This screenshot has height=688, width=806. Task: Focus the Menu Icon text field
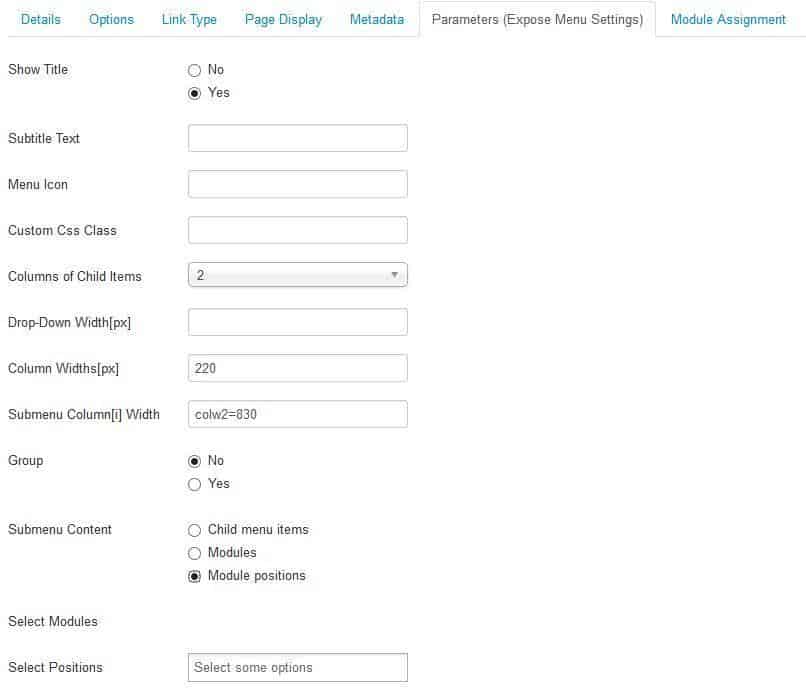point(297,184)
